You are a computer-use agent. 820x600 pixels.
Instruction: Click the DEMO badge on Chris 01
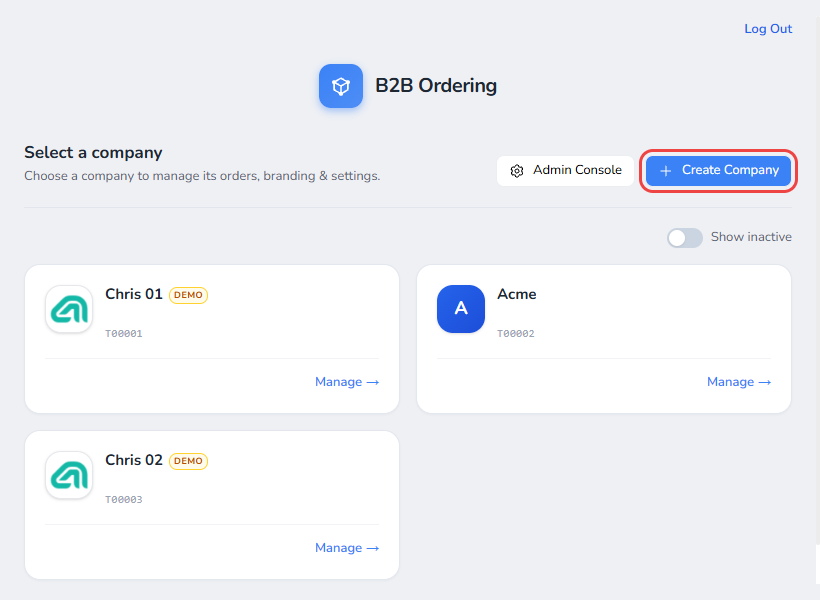pyautogui.click(x=188, y=295)
